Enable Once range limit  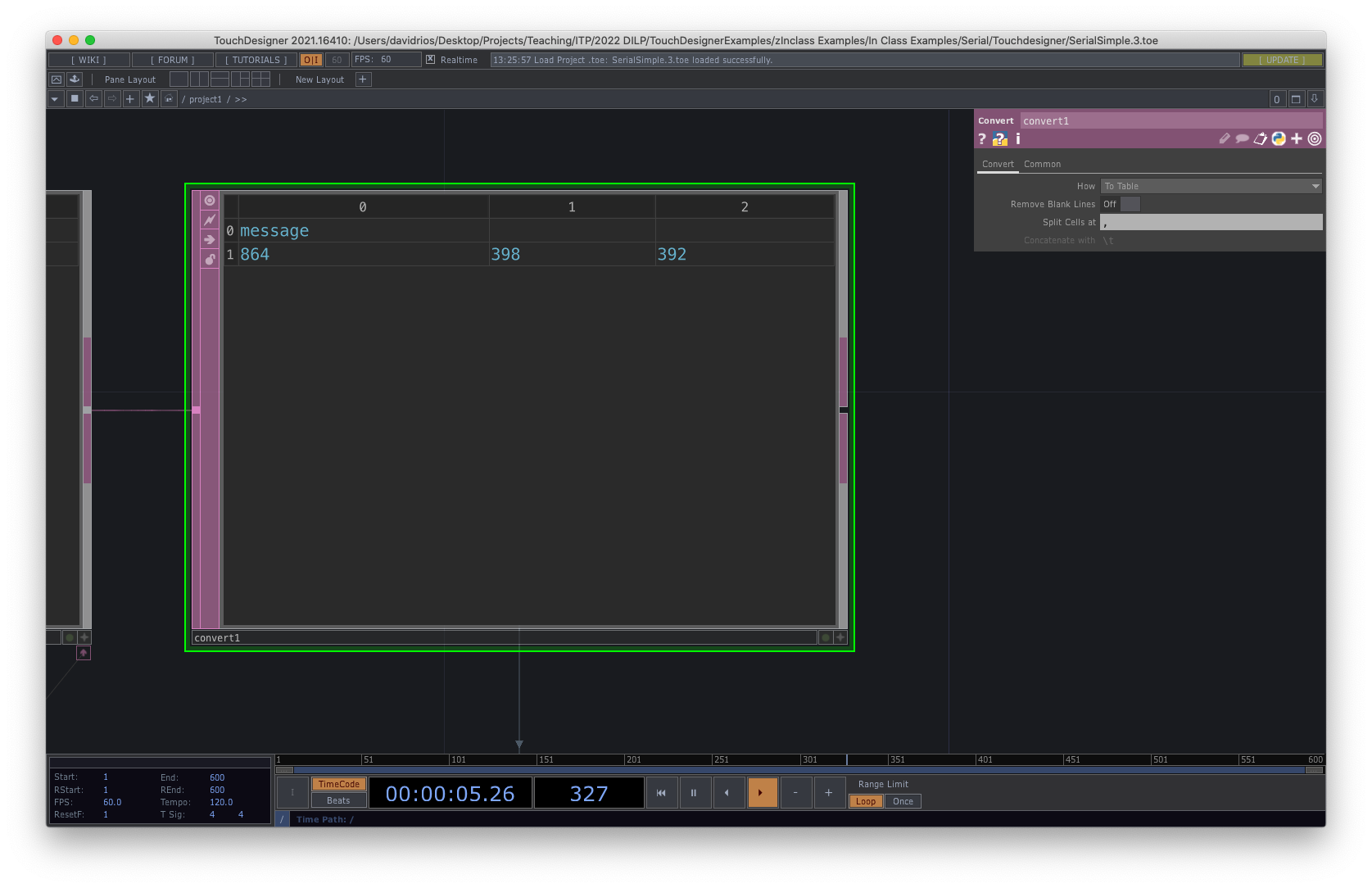click(903, 802)
